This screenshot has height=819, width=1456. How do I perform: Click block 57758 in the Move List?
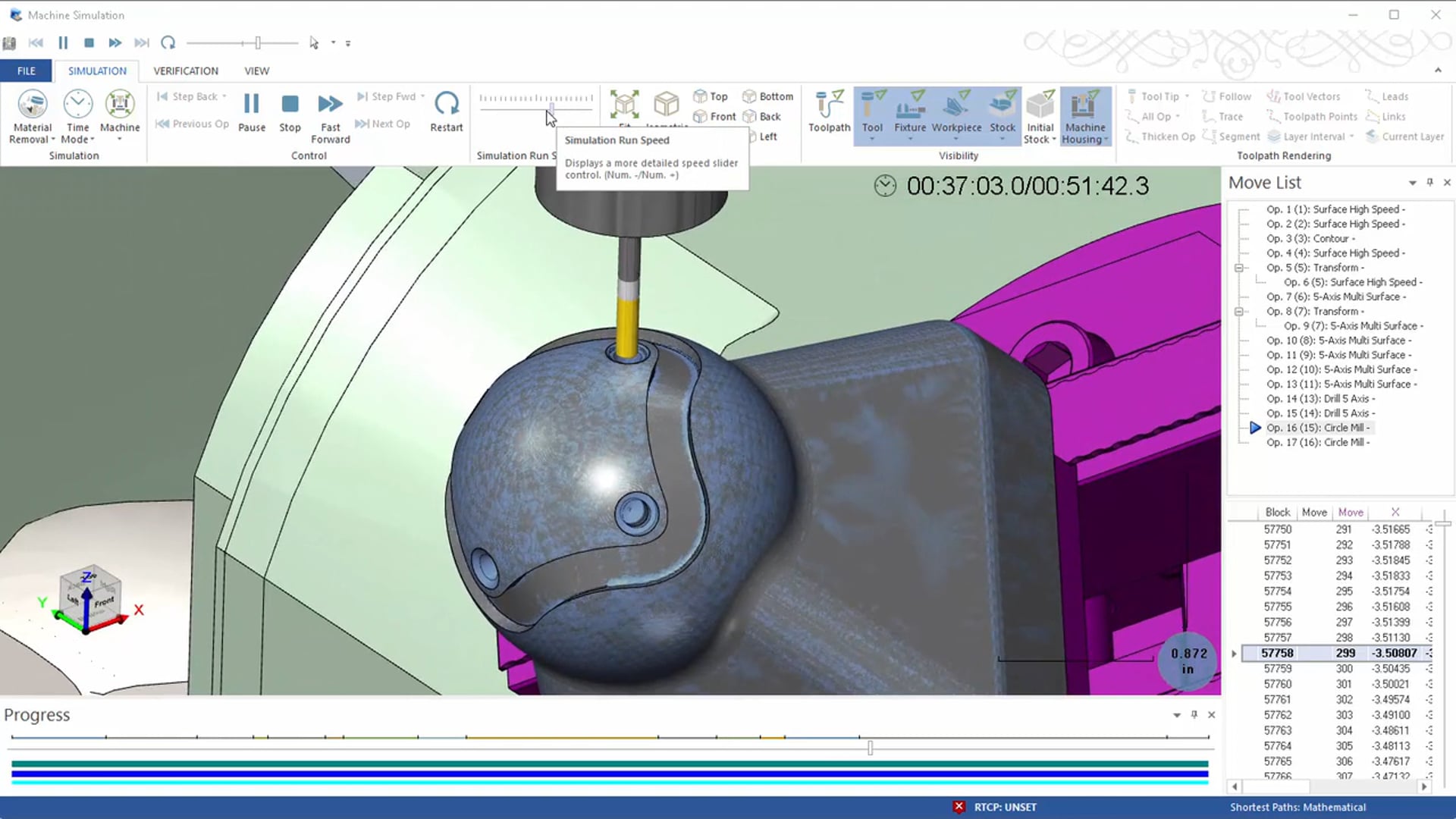point(1279,653)
